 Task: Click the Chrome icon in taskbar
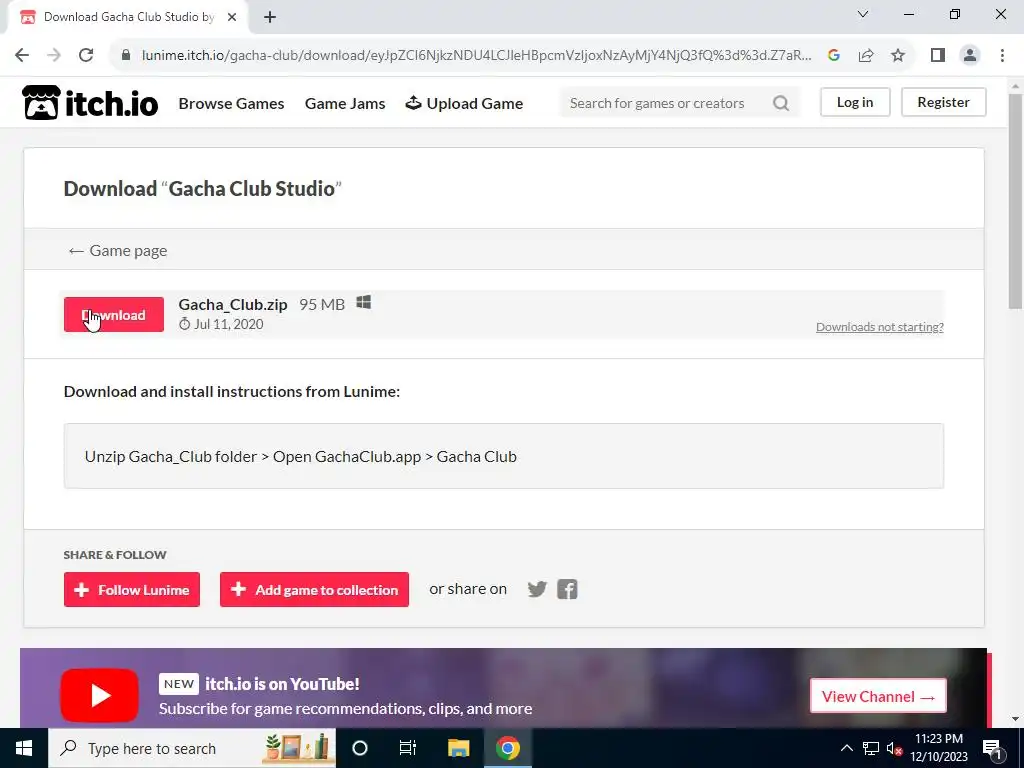tap(507, 748)
